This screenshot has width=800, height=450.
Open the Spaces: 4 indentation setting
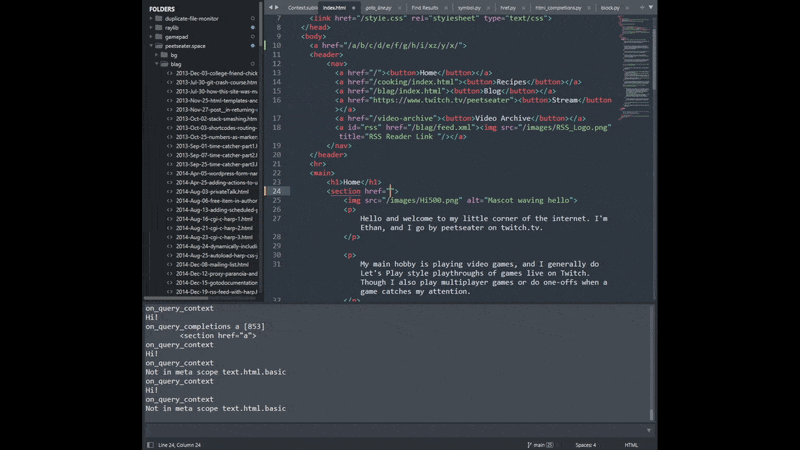coord(586,445)
